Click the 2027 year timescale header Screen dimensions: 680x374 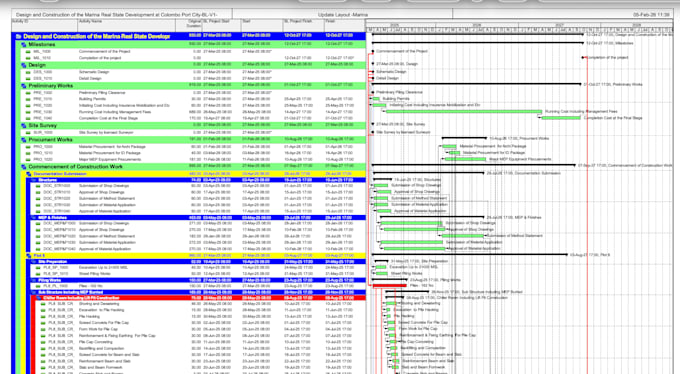(559, 25)
